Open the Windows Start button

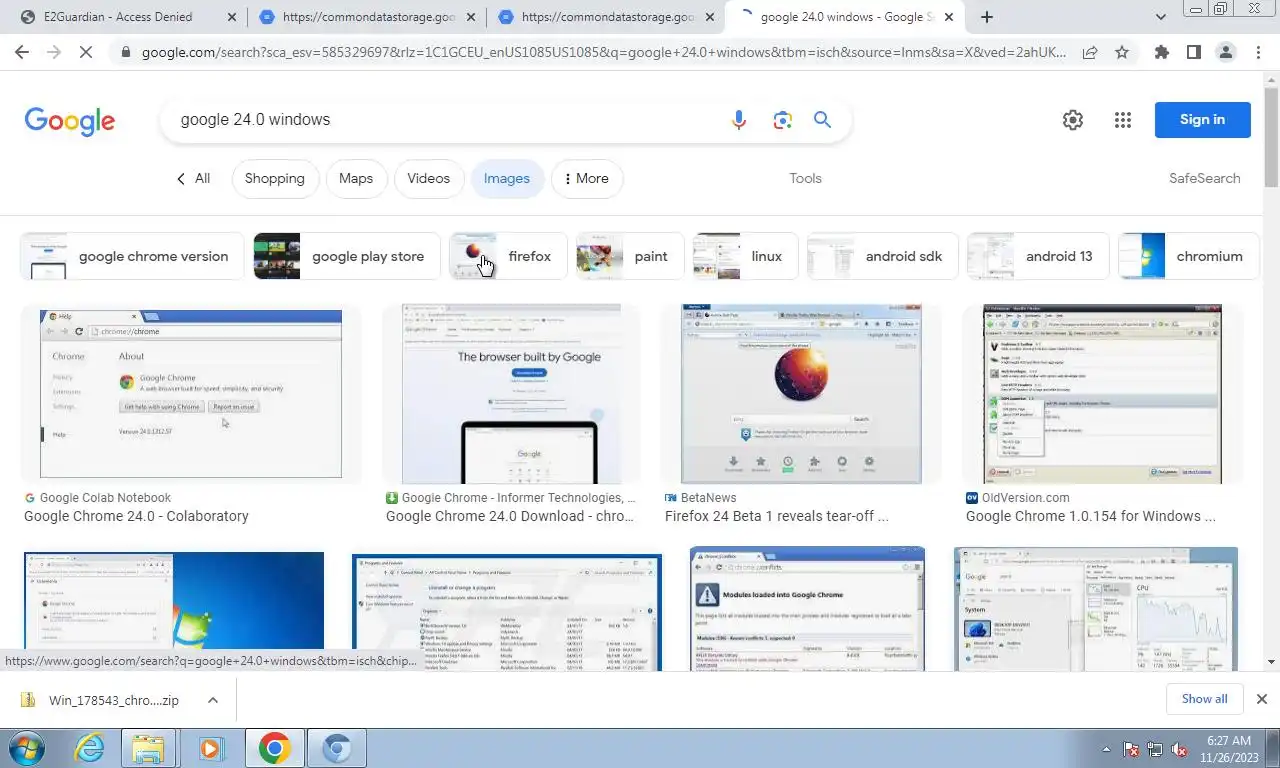point(27,748)
